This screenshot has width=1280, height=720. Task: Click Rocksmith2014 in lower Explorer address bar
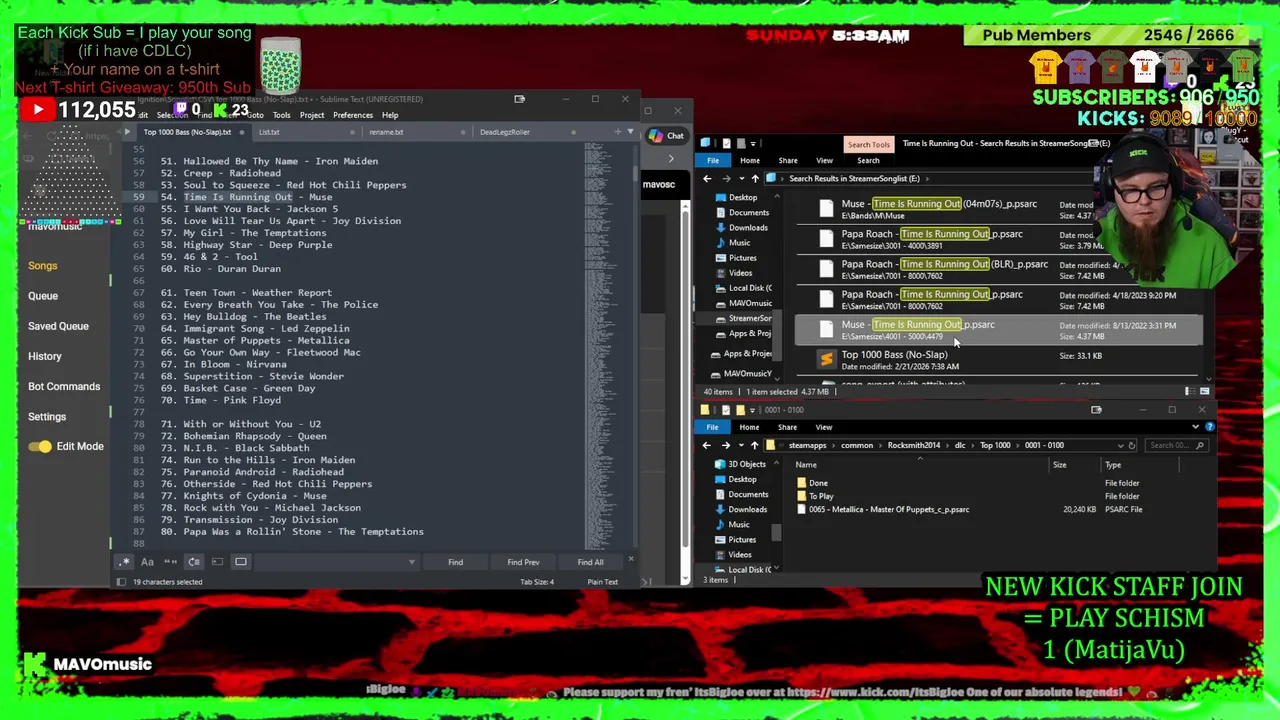(x=913, y=445)
